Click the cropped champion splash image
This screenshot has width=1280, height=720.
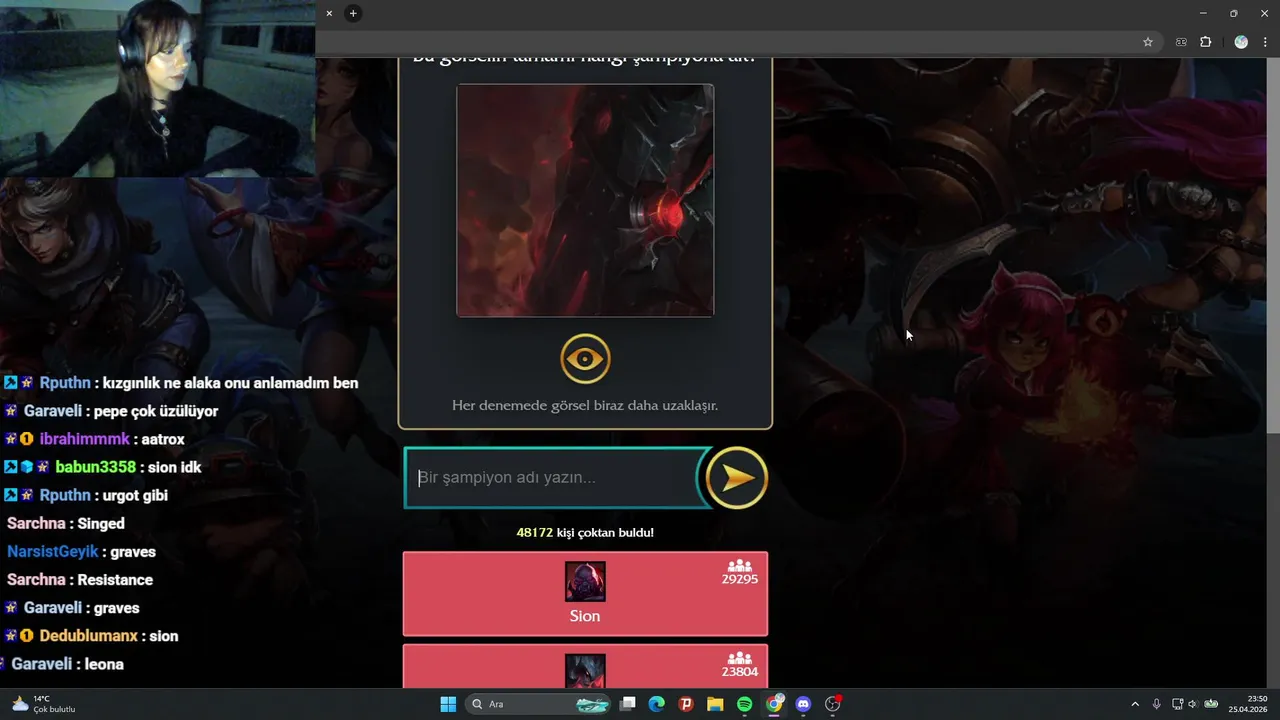coord(585,200)
